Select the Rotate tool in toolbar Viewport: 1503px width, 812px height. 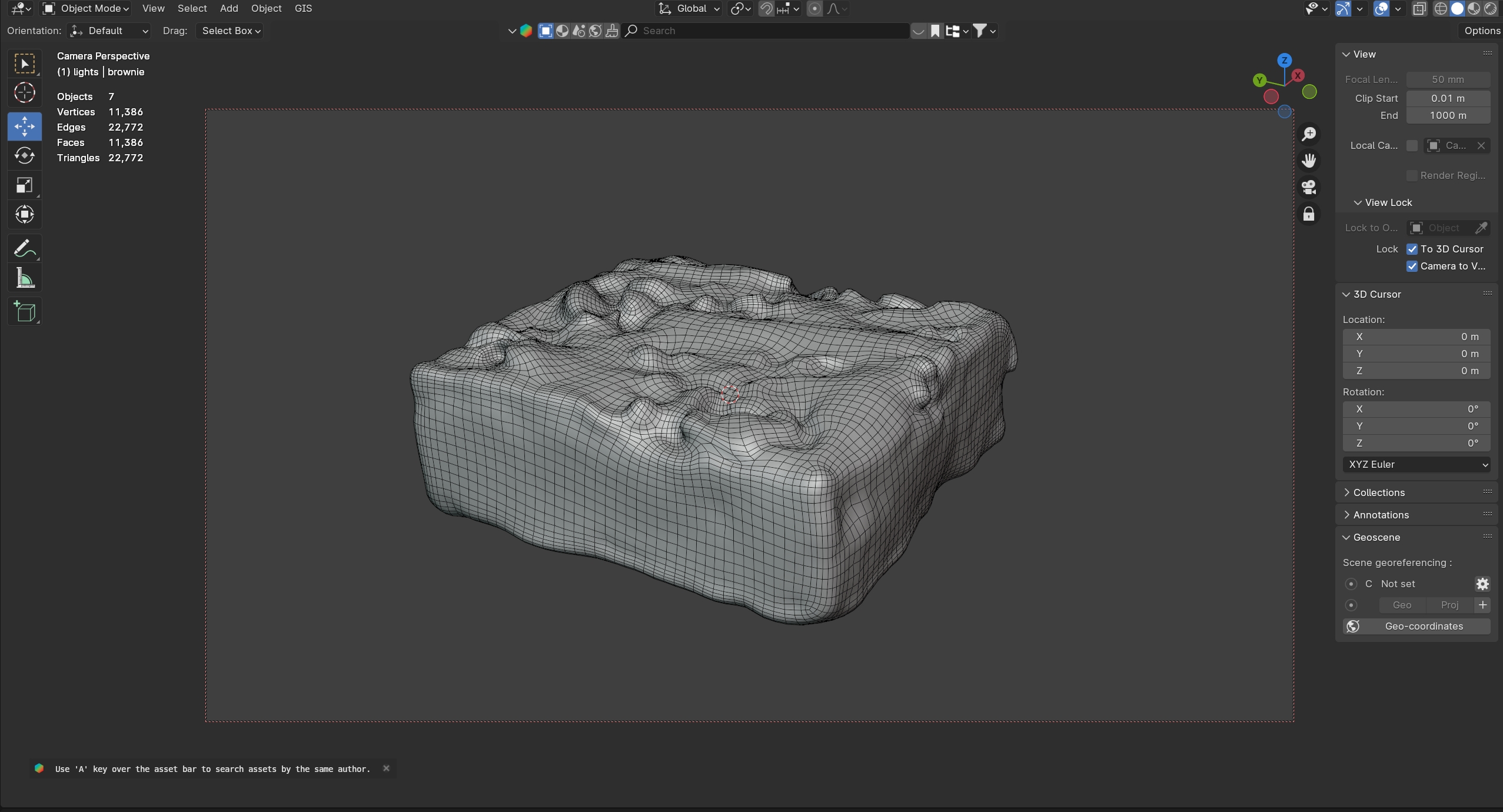[24, 156]
